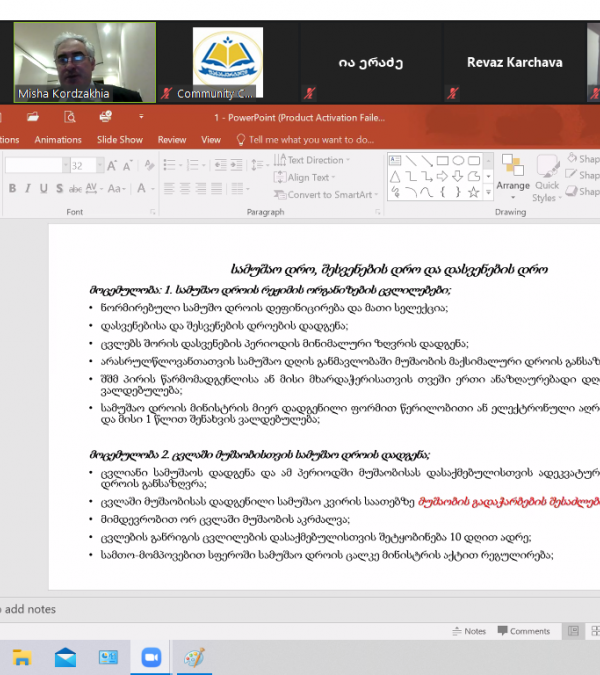
Task: Open the font name dropdown
Action: click(x=66, y=165)
